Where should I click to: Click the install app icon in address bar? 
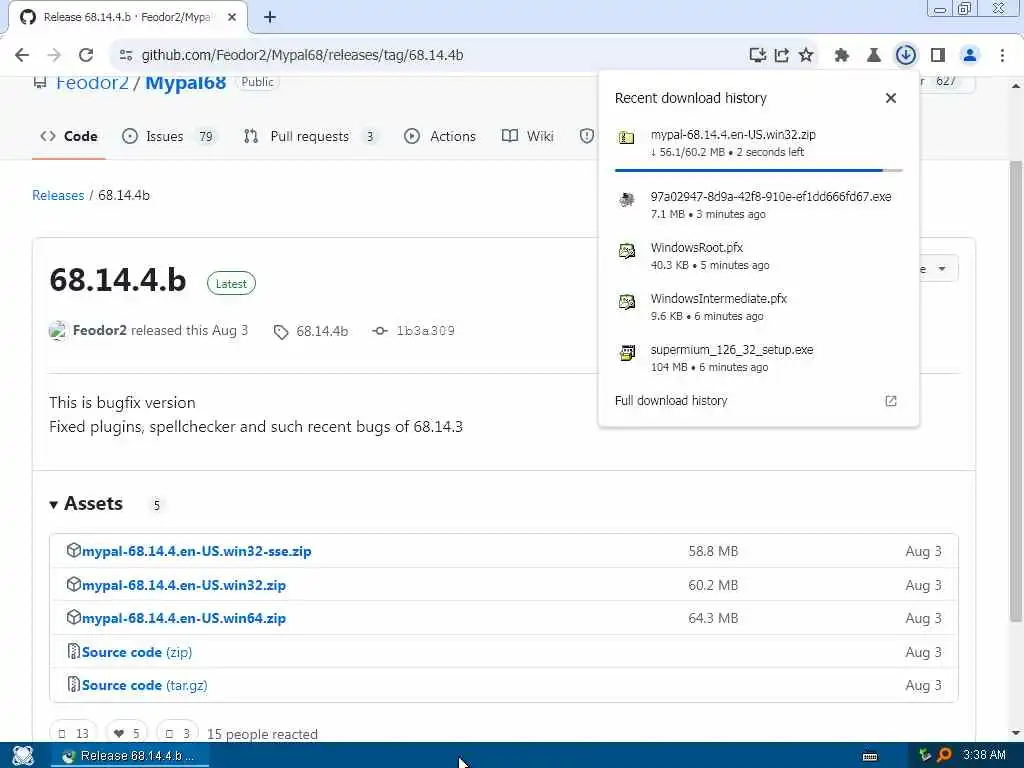(757, 55)
